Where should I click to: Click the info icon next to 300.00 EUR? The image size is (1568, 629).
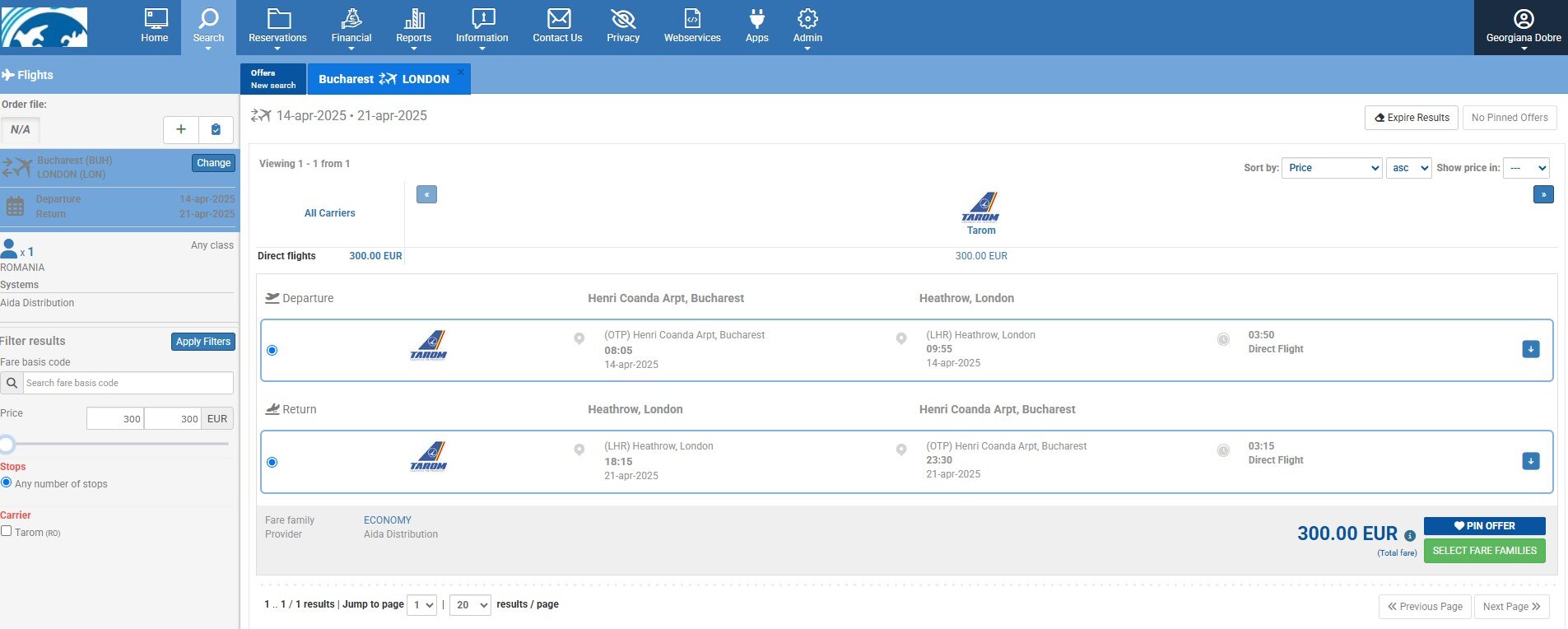(1410, 535)
